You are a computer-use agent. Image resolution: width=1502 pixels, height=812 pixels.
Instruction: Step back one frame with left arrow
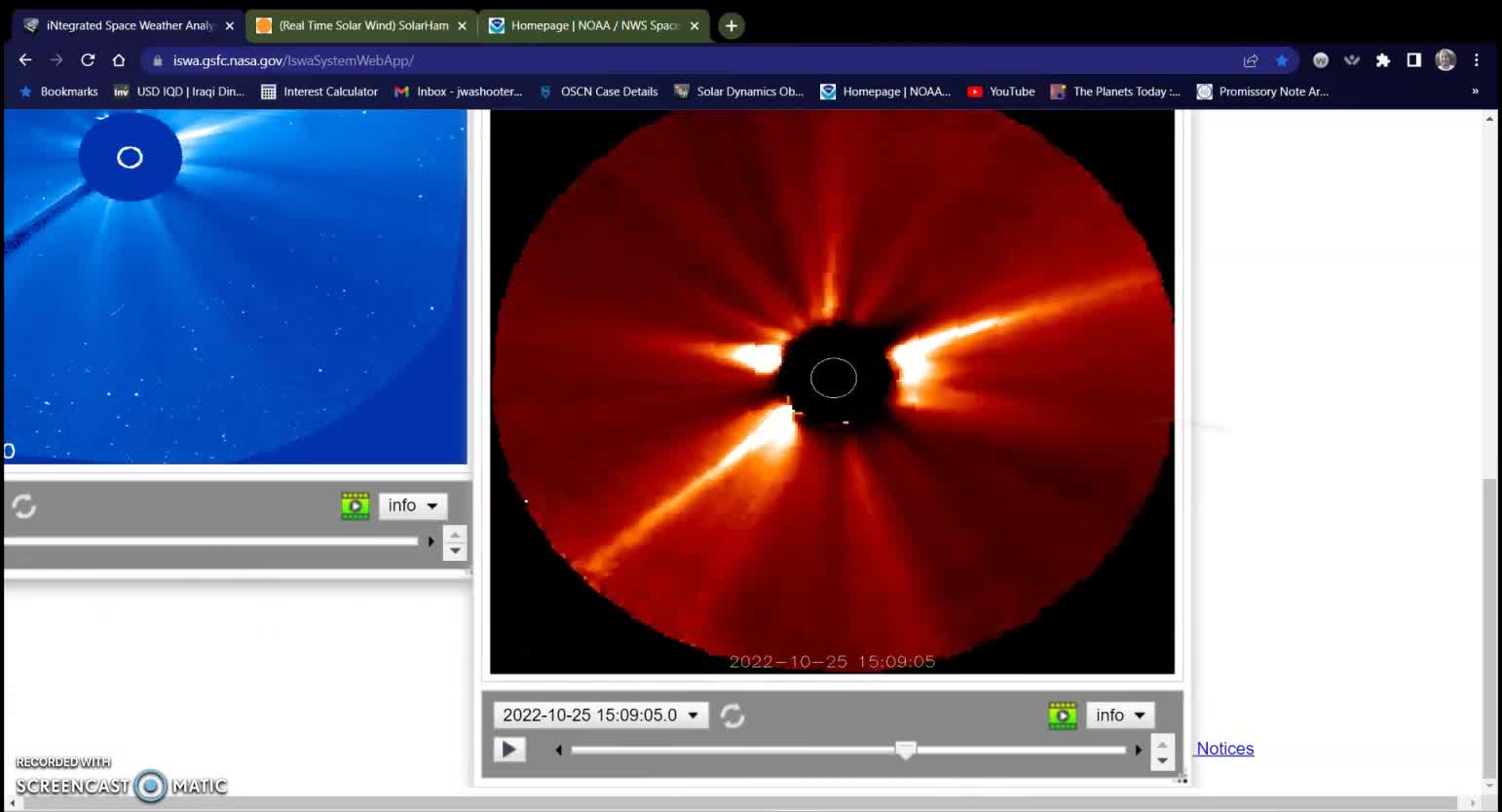[x=558, y=750]
